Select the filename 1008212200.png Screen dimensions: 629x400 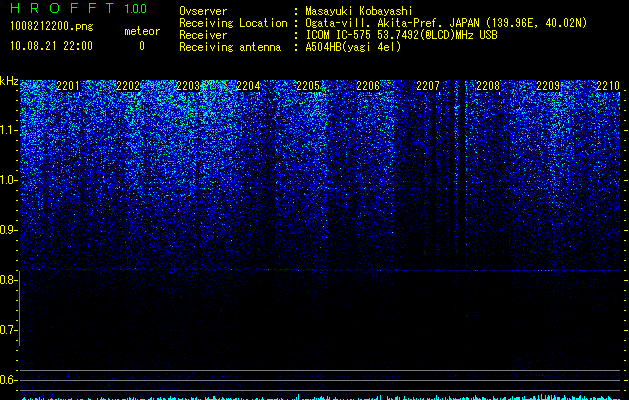[x=52, y=27]
